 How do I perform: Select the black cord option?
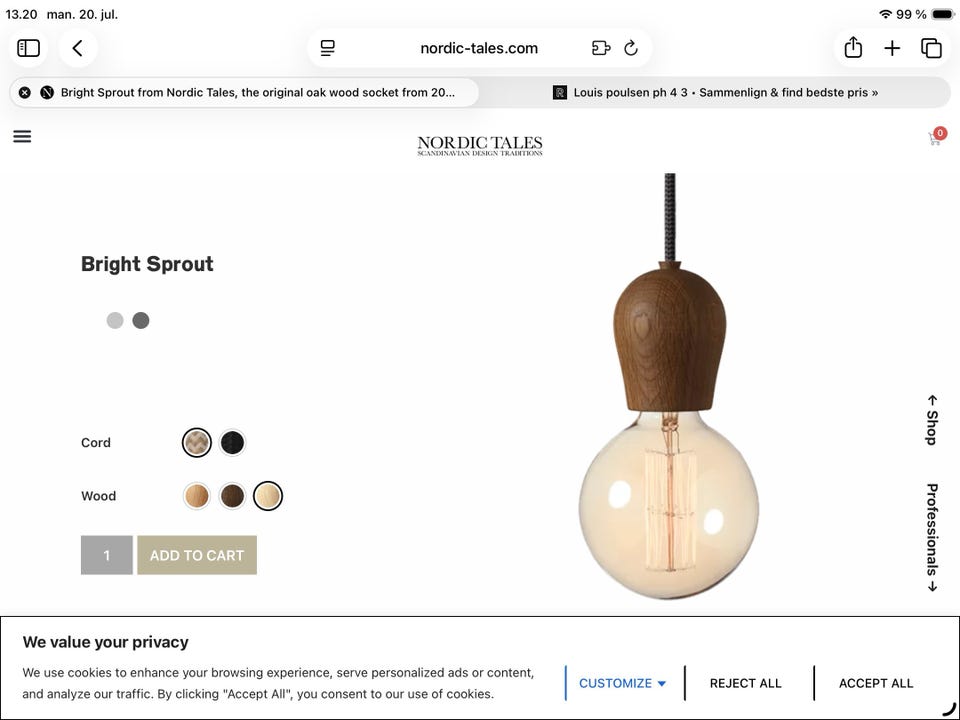[233, 443]
